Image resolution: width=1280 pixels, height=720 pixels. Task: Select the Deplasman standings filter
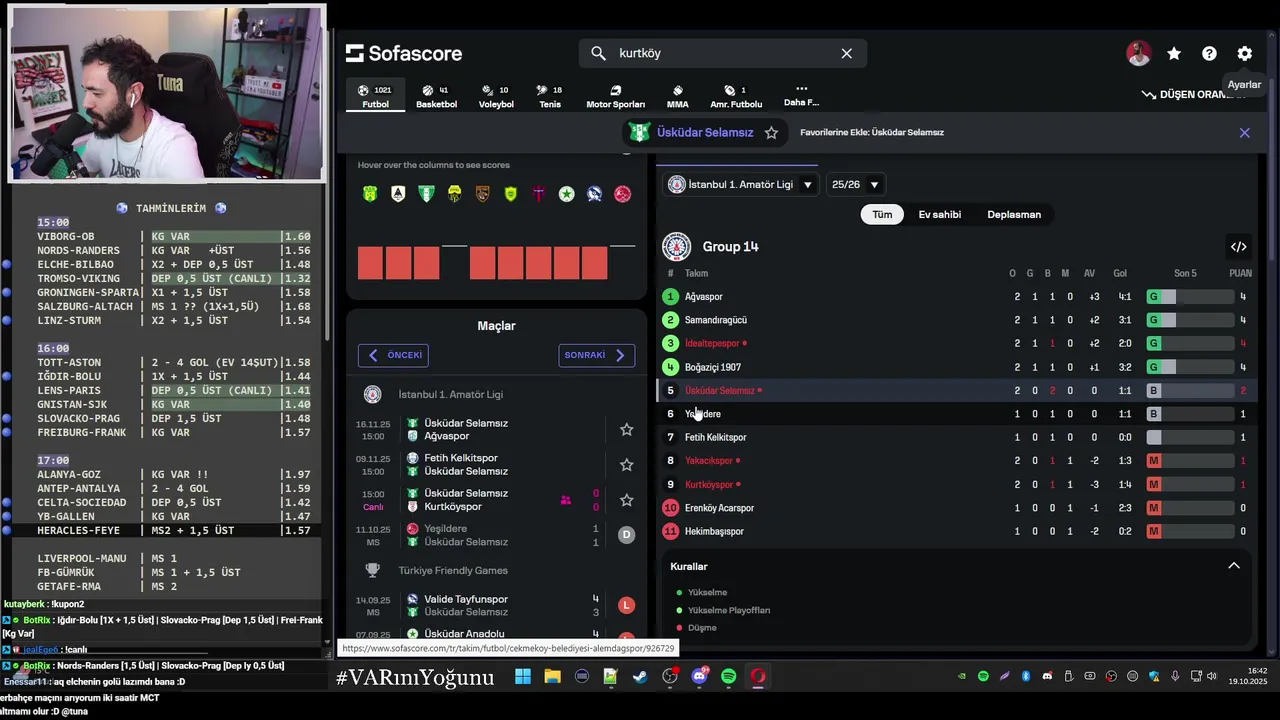[1014, 214]
